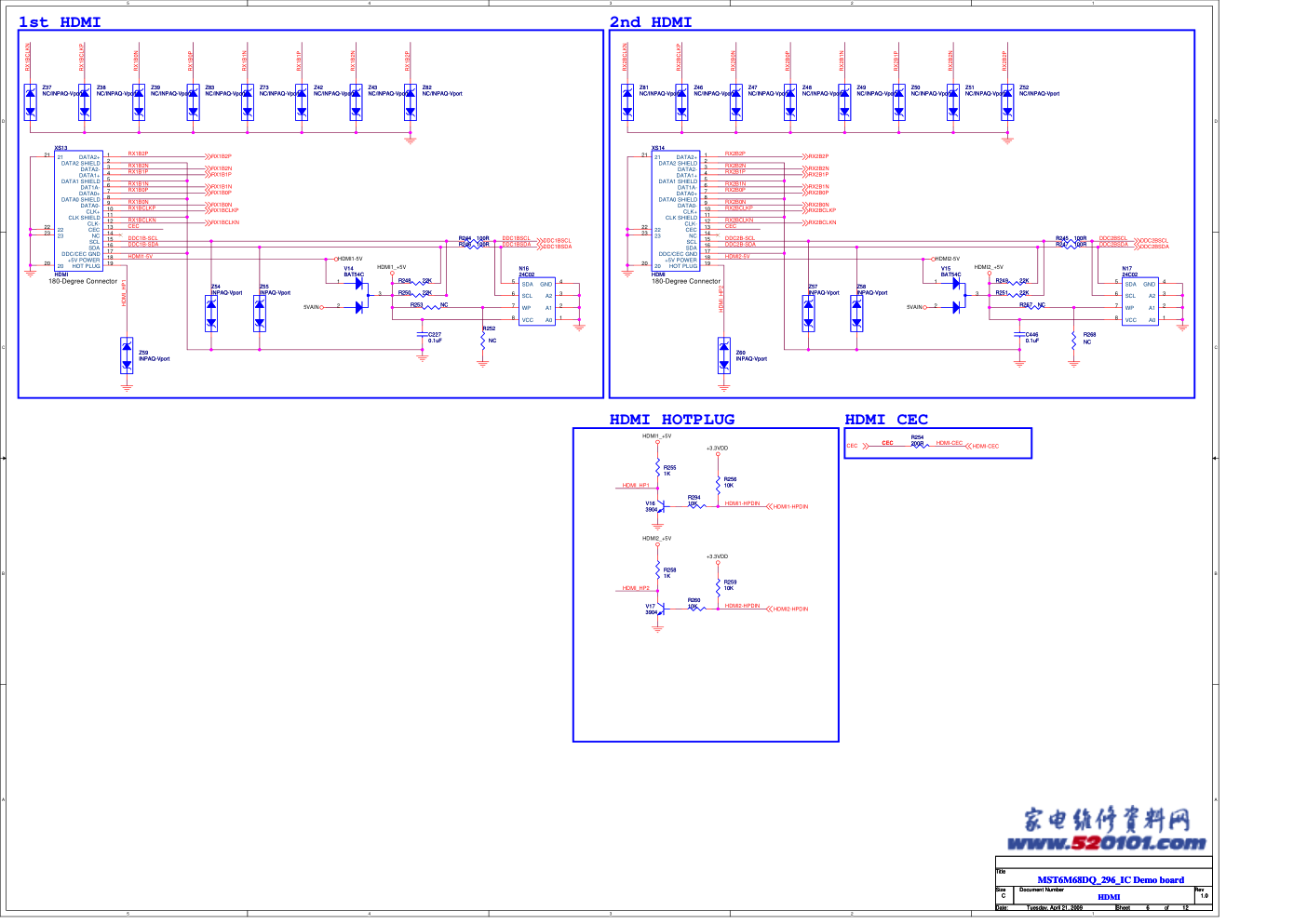Image resolution: width=1307 pixels, height=924 pixels.
Task: Click the "1st HDMI" section title
Action: [x=60, y=22]
